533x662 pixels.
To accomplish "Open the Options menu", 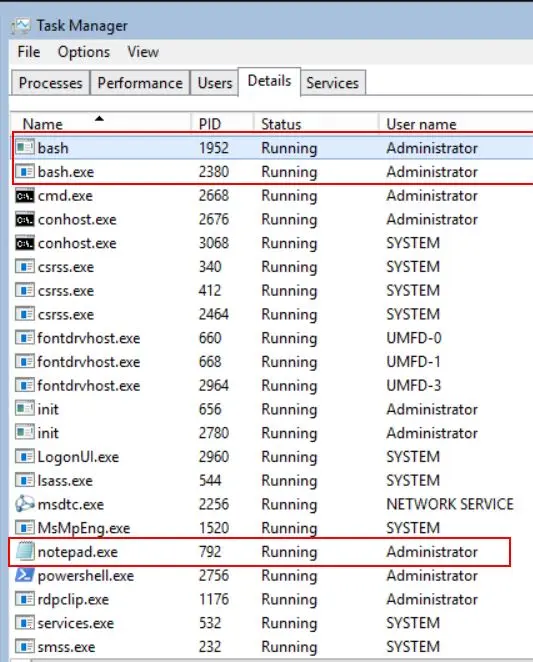I will pyautogui.click(x=84, y=52).
